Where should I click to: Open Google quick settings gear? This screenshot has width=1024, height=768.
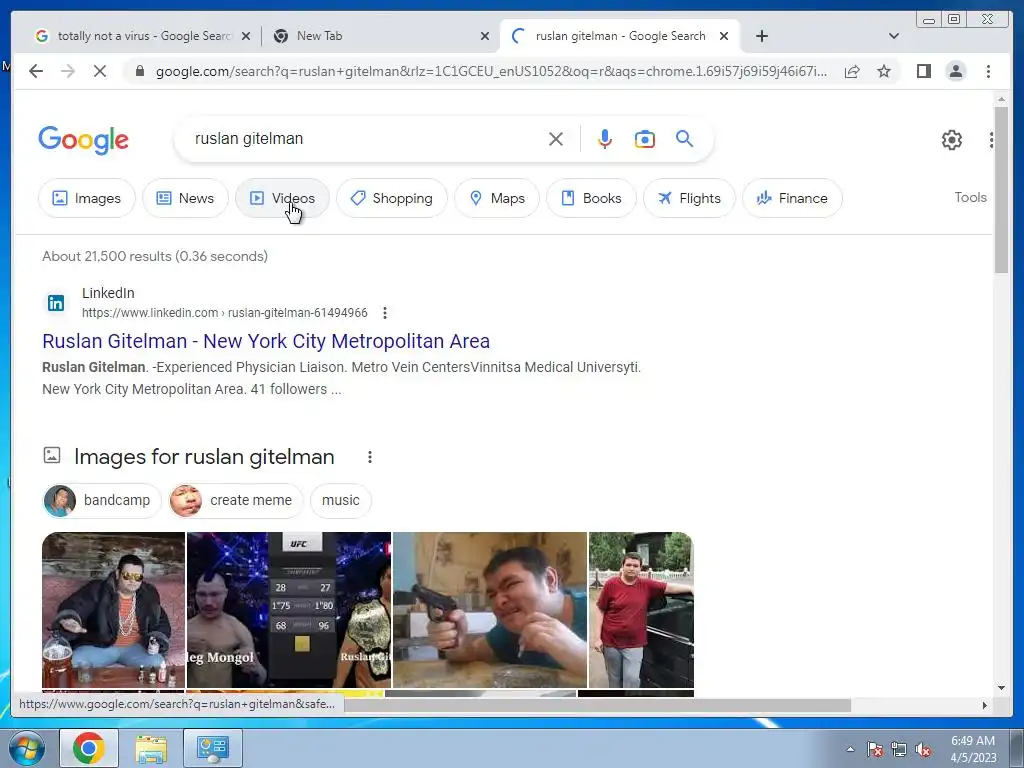(952, 140)
